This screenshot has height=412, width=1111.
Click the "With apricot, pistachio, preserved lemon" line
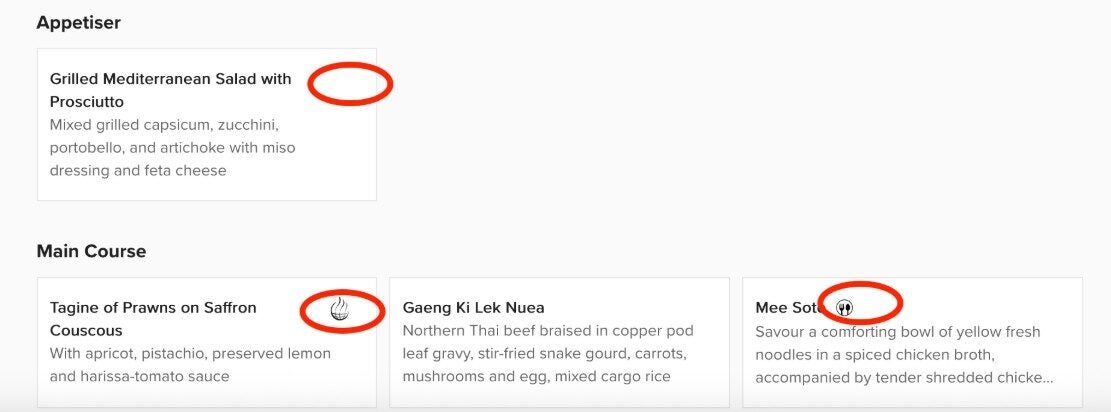(x=190, y=353)
